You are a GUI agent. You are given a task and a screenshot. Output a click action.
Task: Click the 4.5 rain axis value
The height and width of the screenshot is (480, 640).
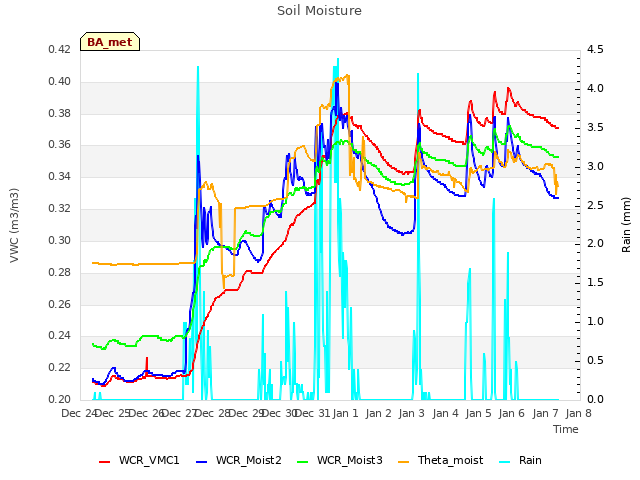tap(595, 50)
